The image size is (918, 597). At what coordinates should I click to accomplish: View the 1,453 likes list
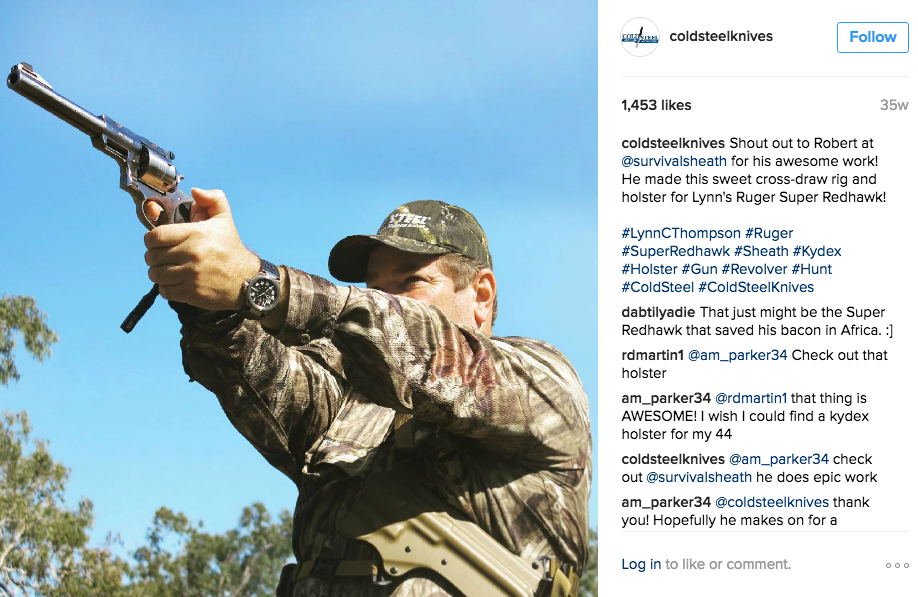click(656, 105)
